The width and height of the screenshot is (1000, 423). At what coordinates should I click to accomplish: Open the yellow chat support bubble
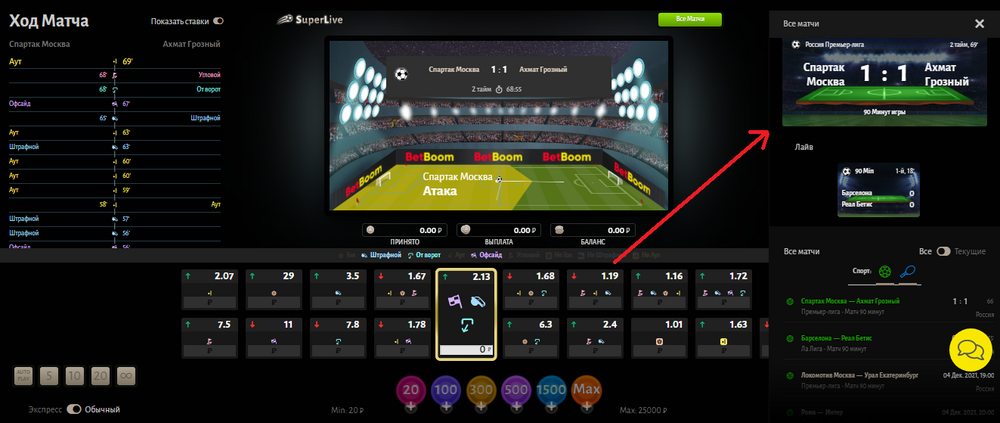pyautogui.click(x=970, y=350)
